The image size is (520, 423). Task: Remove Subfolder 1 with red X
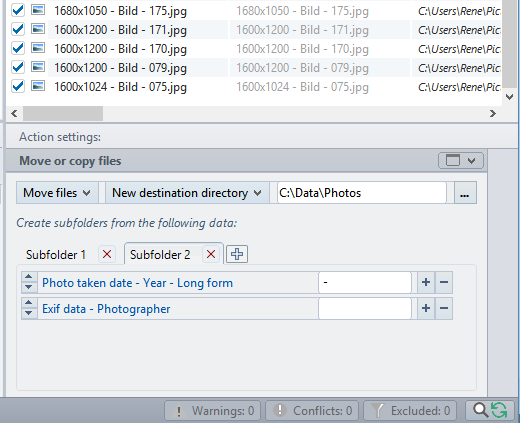coord(107,255)
